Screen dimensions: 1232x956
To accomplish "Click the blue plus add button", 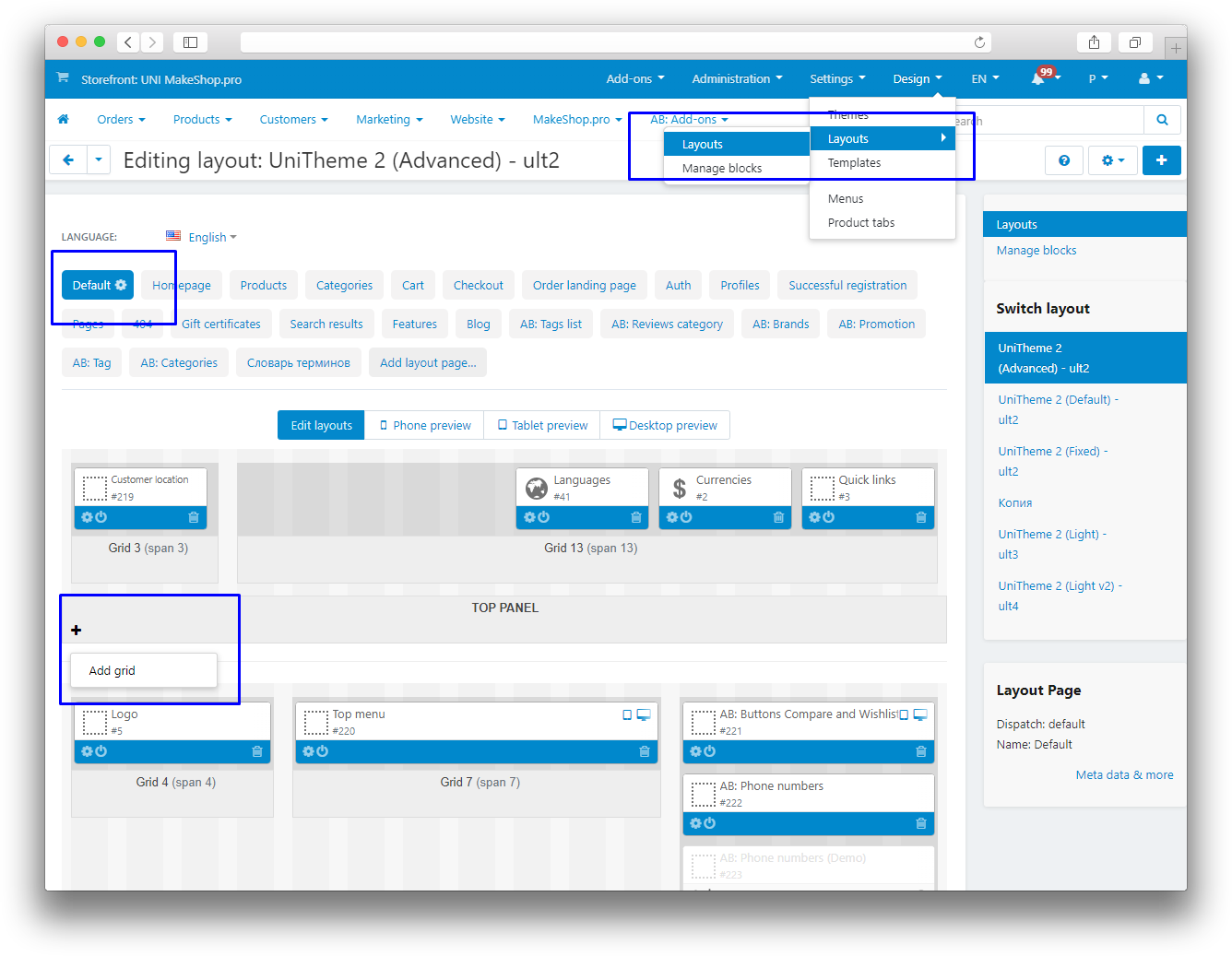I will click(x=1162, y=160).
